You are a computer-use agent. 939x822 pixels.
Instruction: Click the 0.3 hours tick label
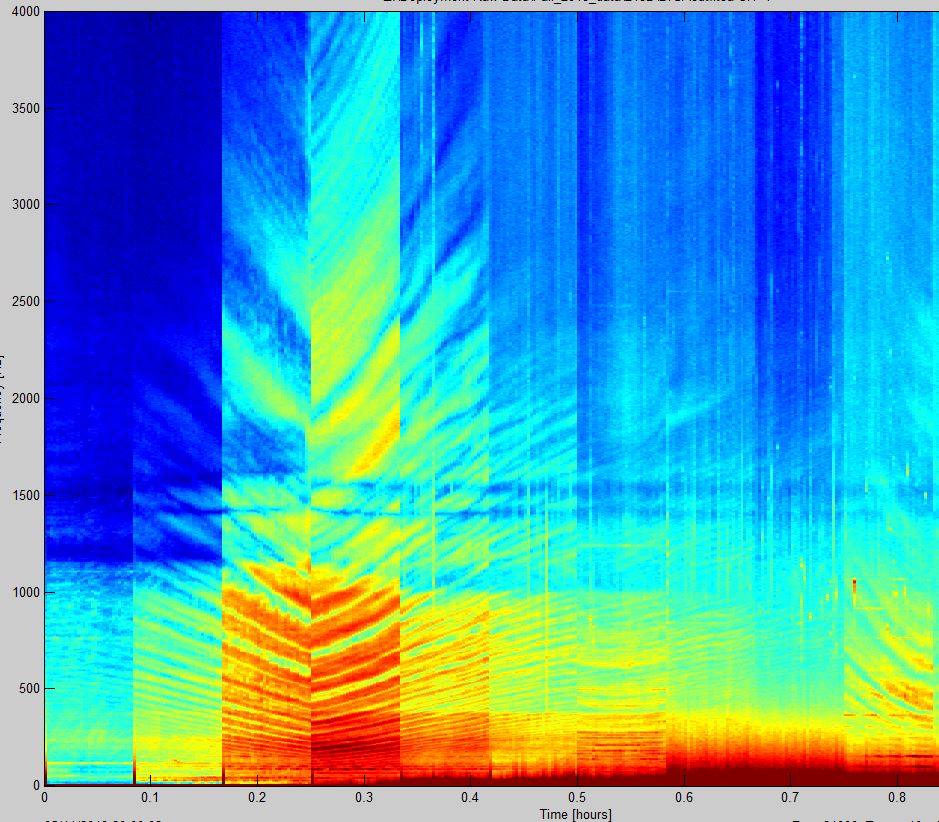[363, 798]
